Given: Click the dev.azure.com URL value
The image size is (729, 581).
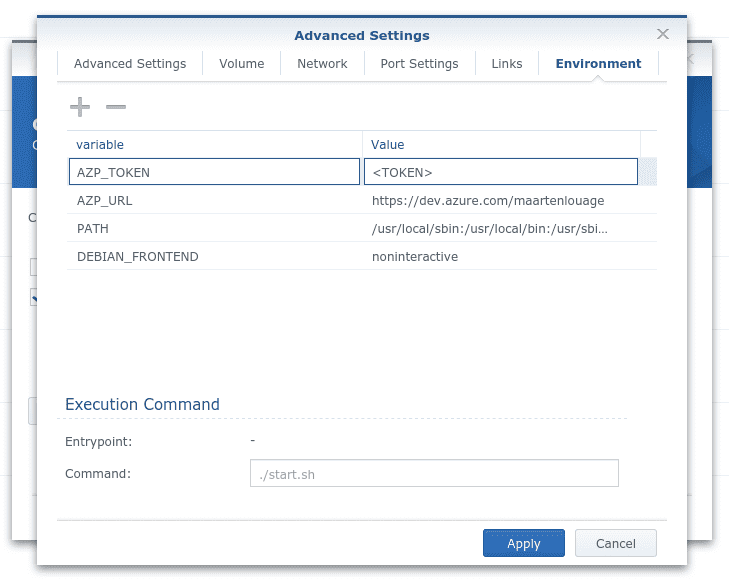Looking at the screenshot, I should [488, 200].
